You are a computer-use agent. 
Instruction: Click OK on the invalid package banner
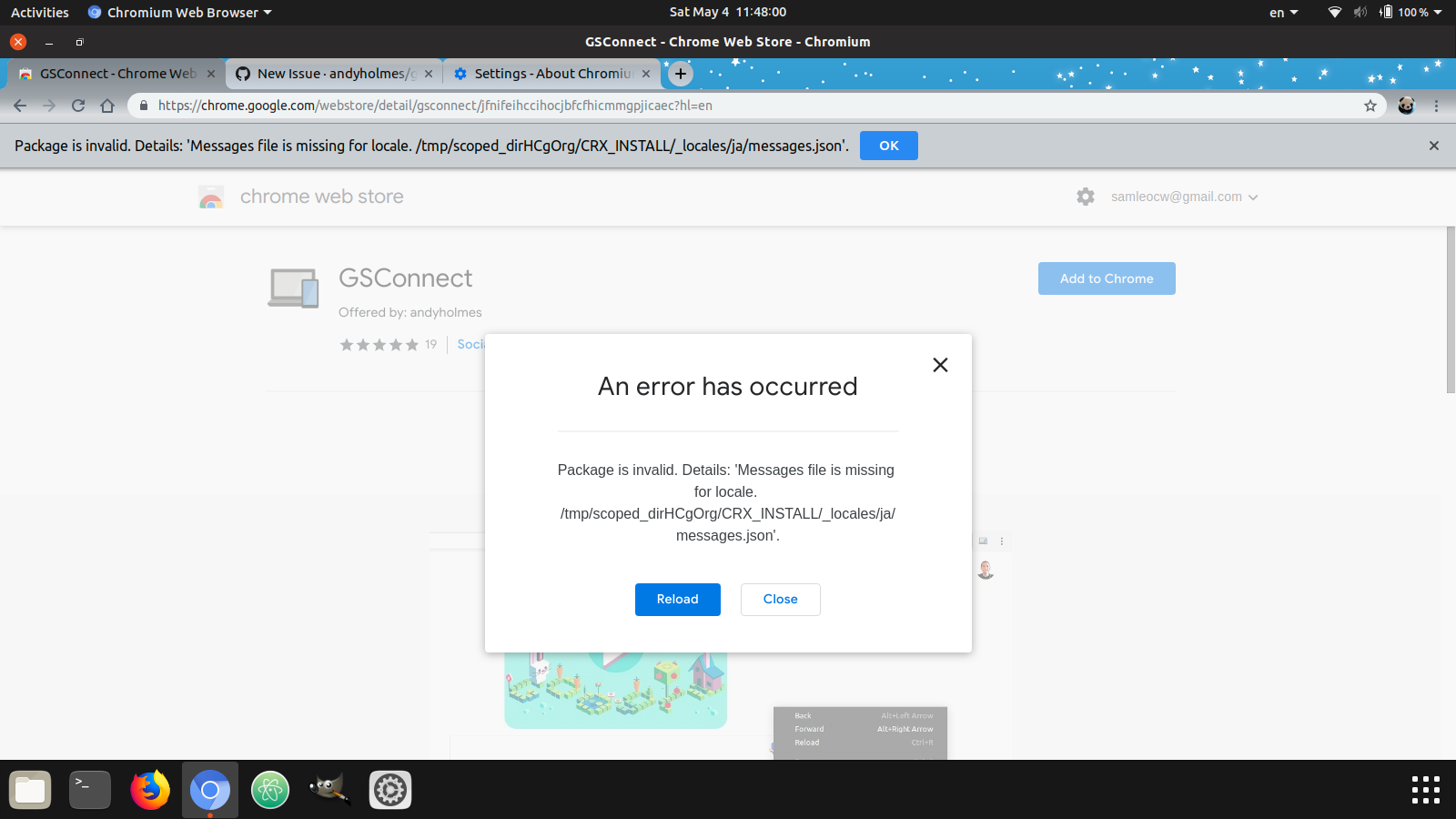888,145
